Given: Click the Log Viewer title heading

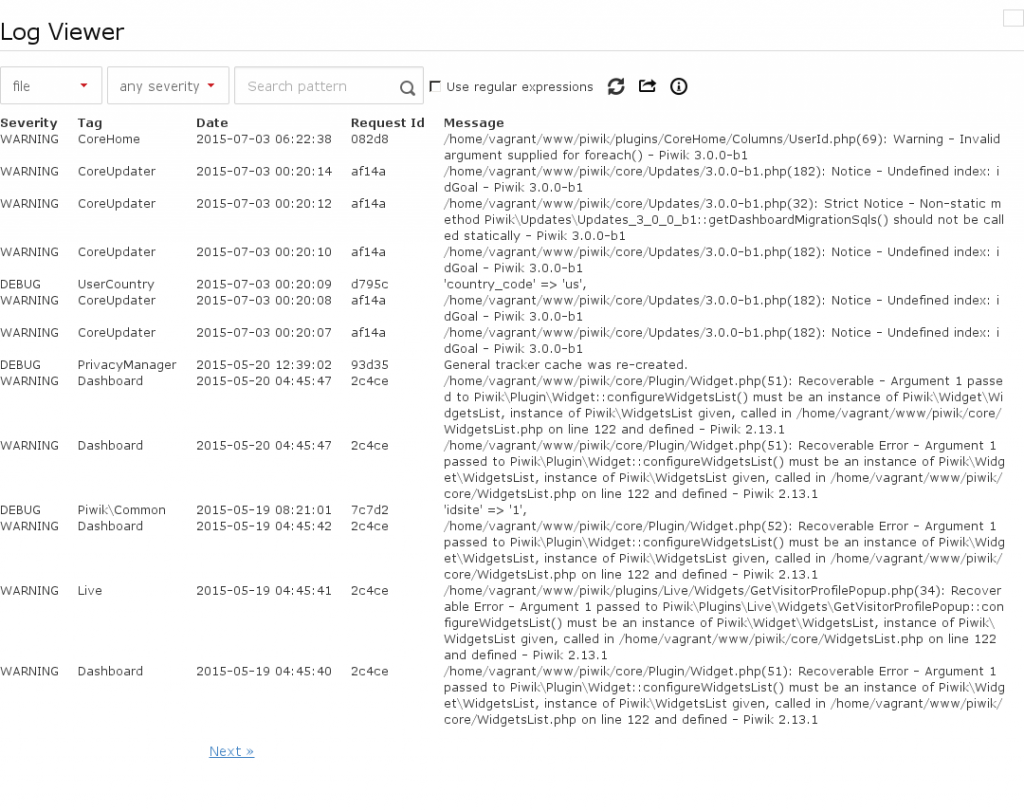Looking at the screenshot, I should coord(62,31).
